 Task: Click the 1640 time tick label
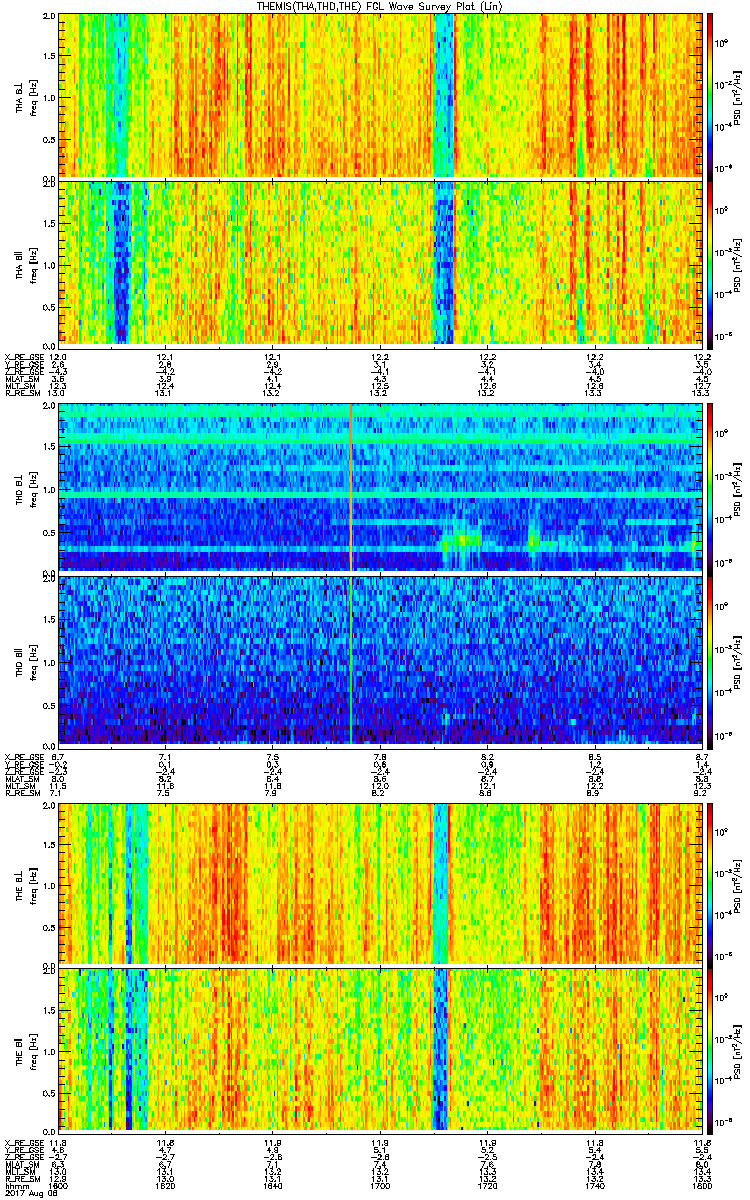click(272, 1184)
